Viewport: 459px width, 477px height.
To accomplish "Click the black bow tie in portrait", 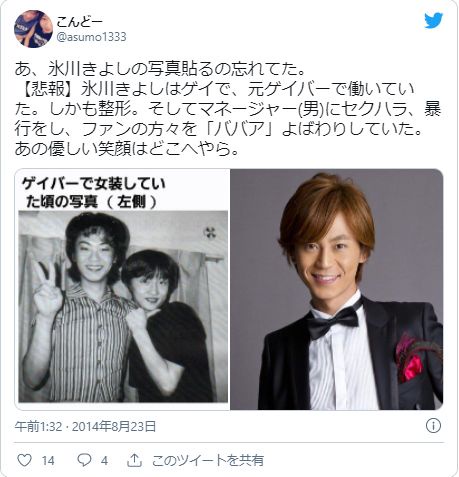I will click(x=333, y=321).
